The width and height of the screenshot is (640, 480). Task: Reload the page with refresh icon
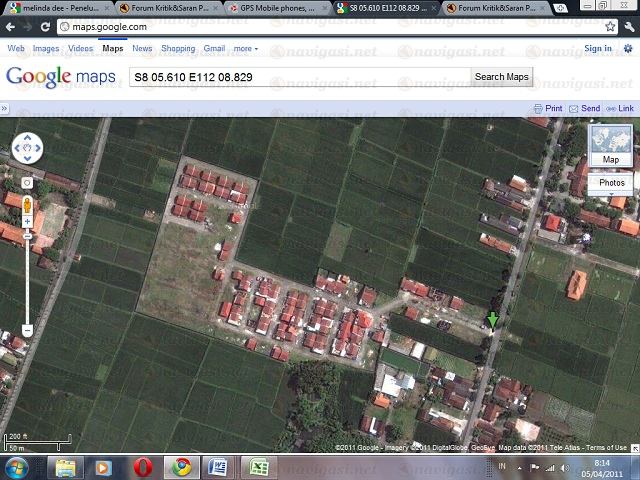click(46, 27)
